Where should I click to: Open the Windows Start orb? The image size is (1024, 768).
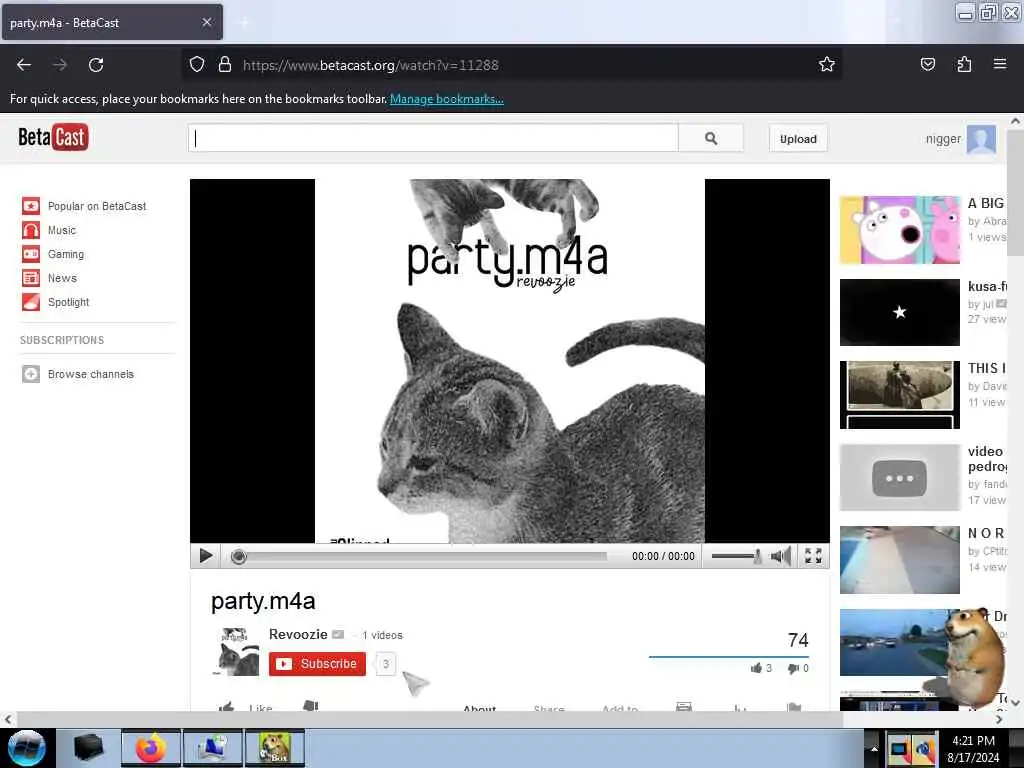[26, 748]
